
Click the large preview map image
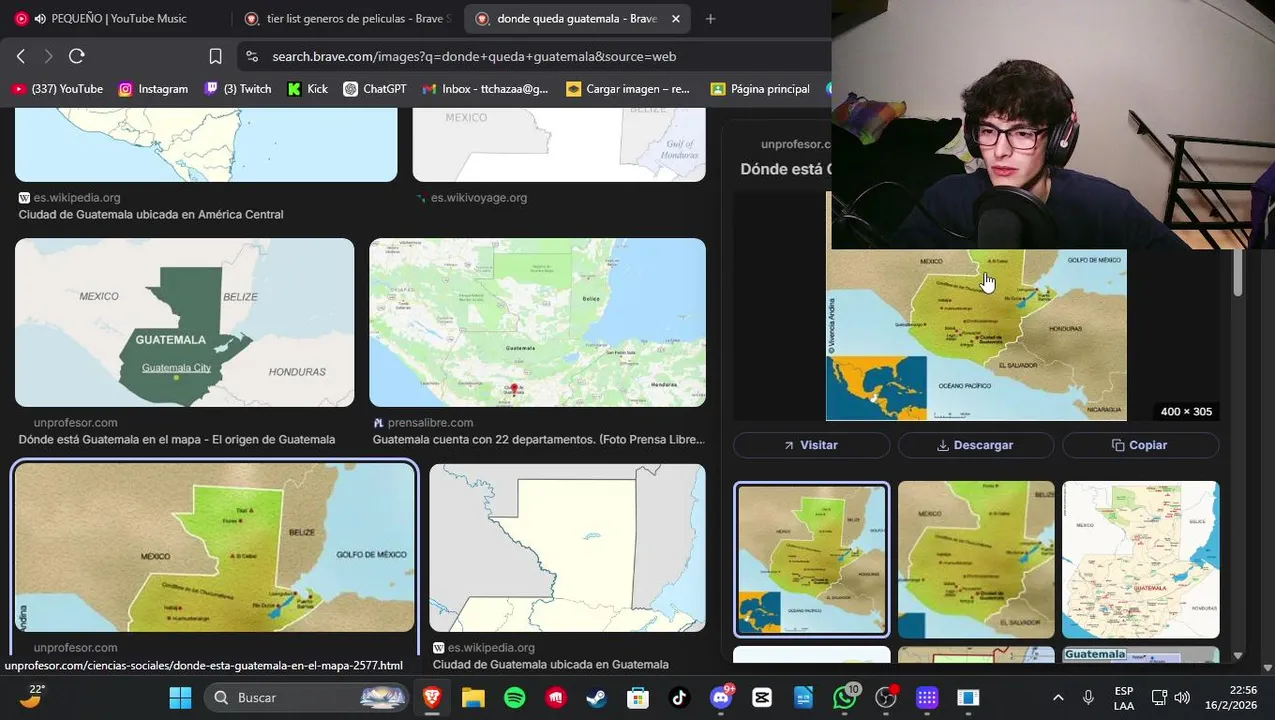click(x=976, y=335)
